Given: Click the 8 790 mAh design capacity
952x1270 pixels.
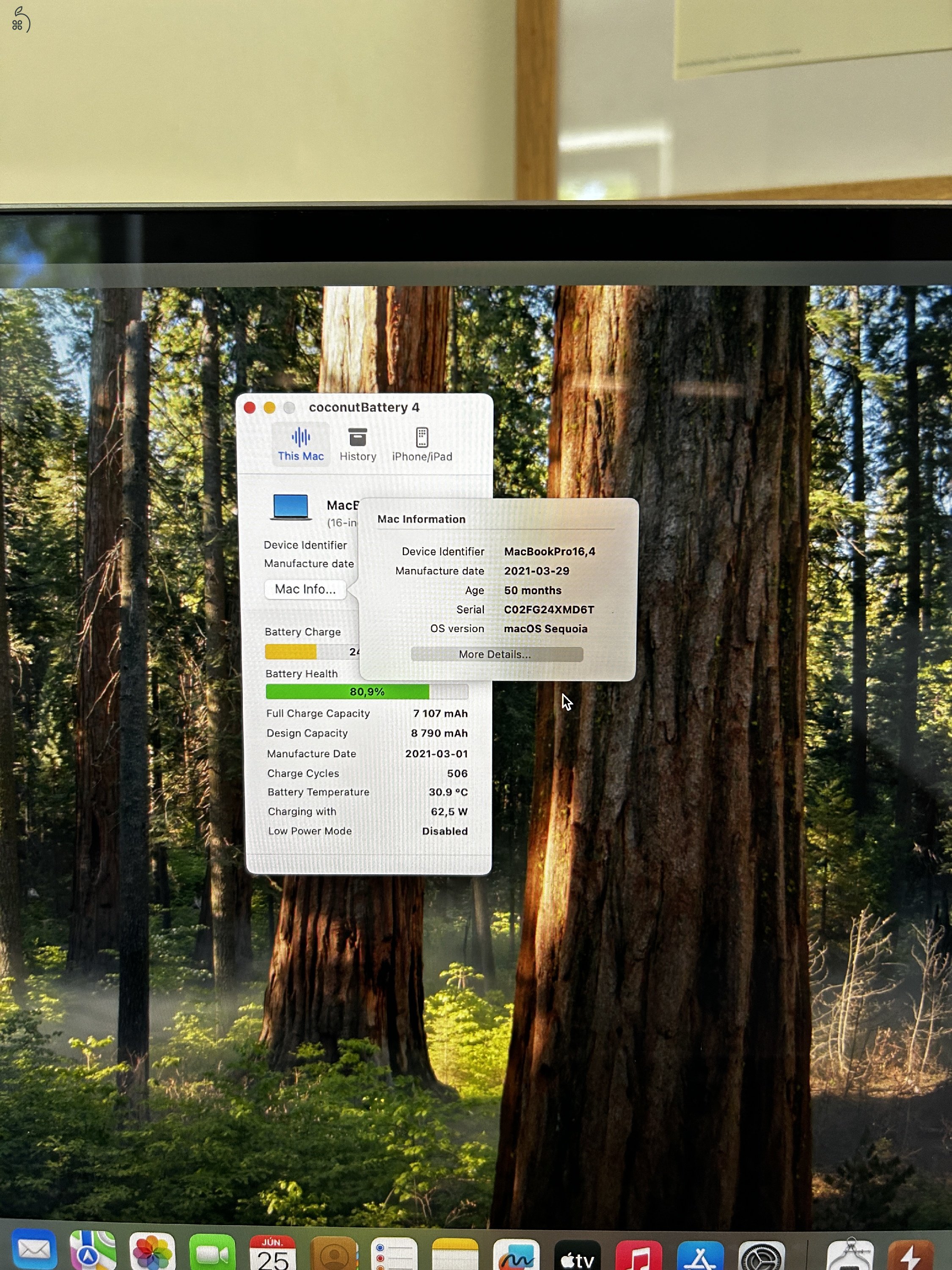Looking at the screenshot, I should [439, 733].
